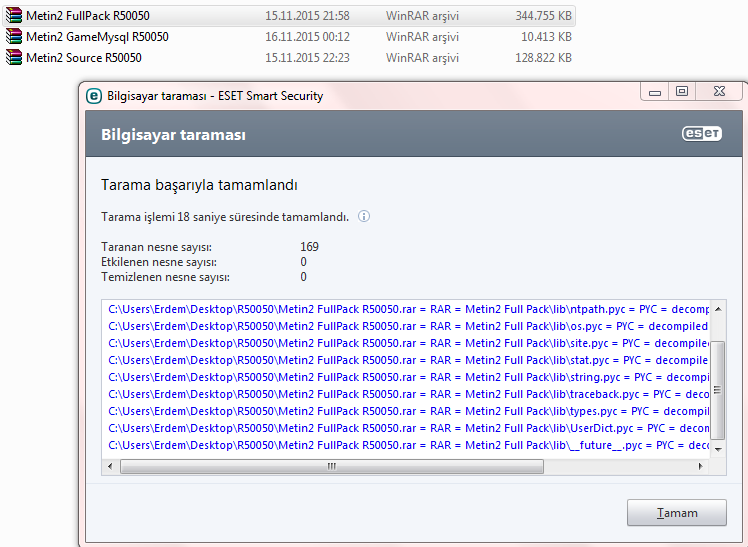Viewport: 748px width, 547px height.
Task: Select the stat.pyc log row
Action: click(x=408, y=360)
